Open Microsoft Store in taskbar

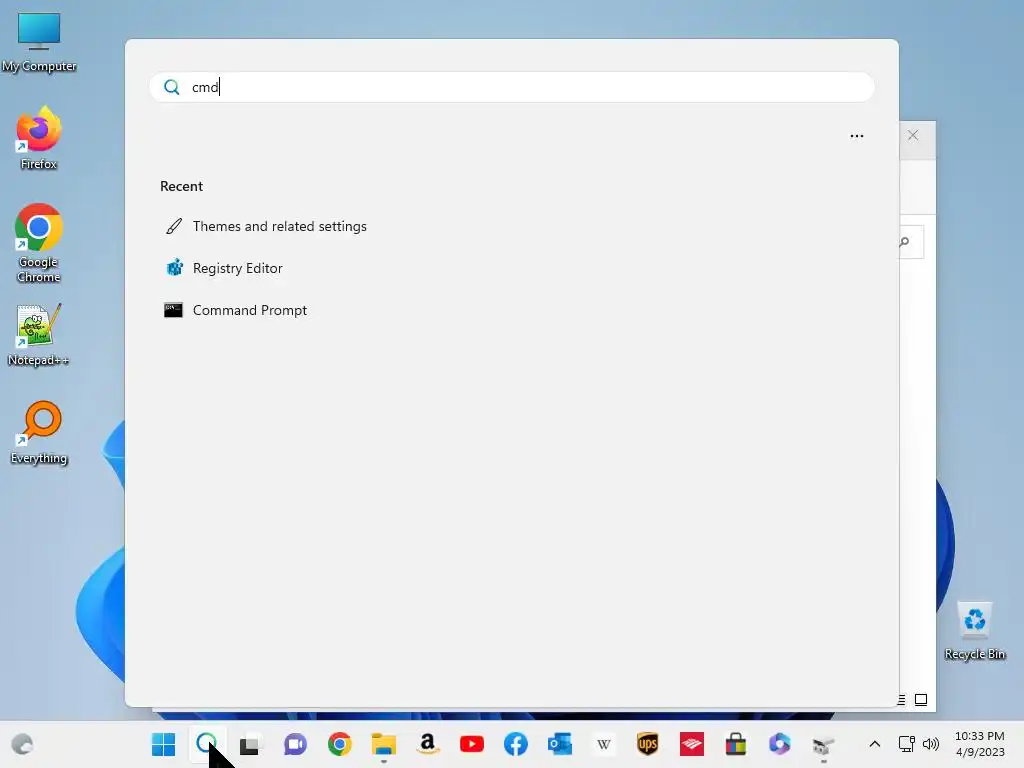click(736, 744)
